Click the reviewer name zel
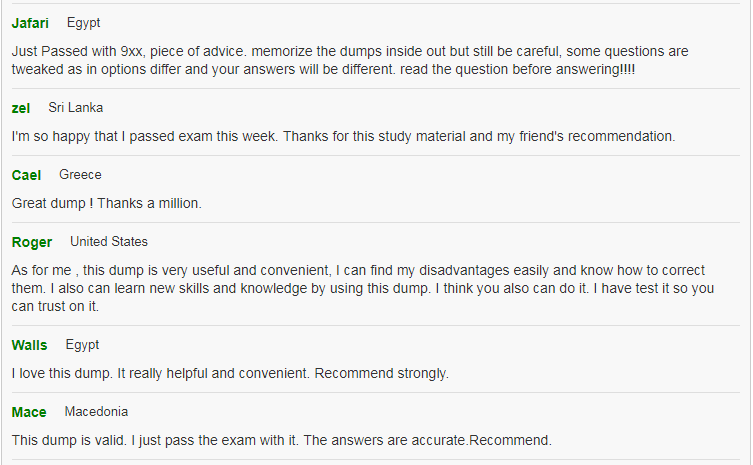 [21, 108]
